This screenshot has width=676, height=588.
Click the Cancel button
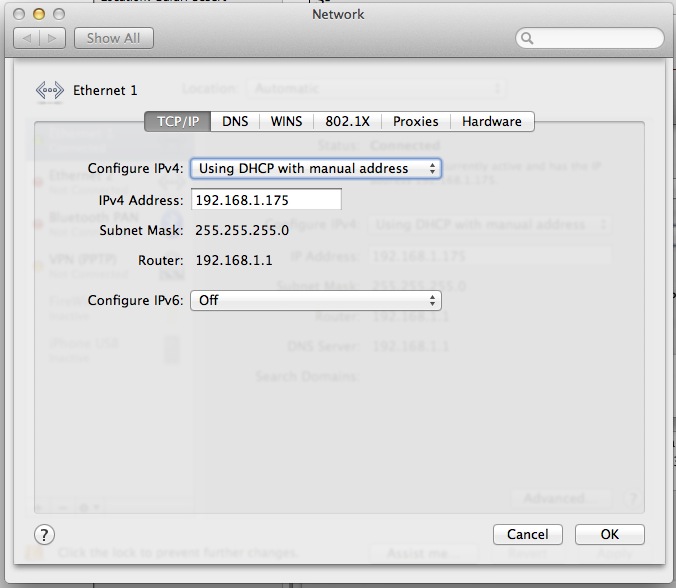[x=527, y=534]
